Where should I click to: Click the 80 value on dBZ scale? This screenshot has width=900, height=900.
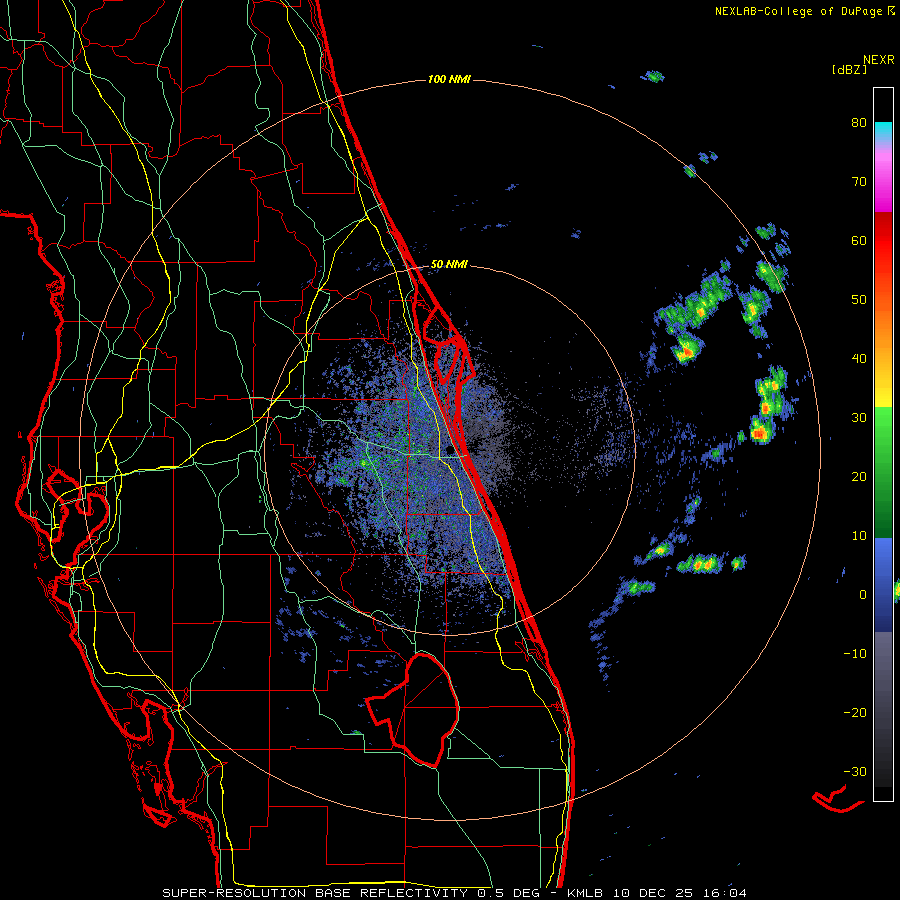[x=859, y=123]
